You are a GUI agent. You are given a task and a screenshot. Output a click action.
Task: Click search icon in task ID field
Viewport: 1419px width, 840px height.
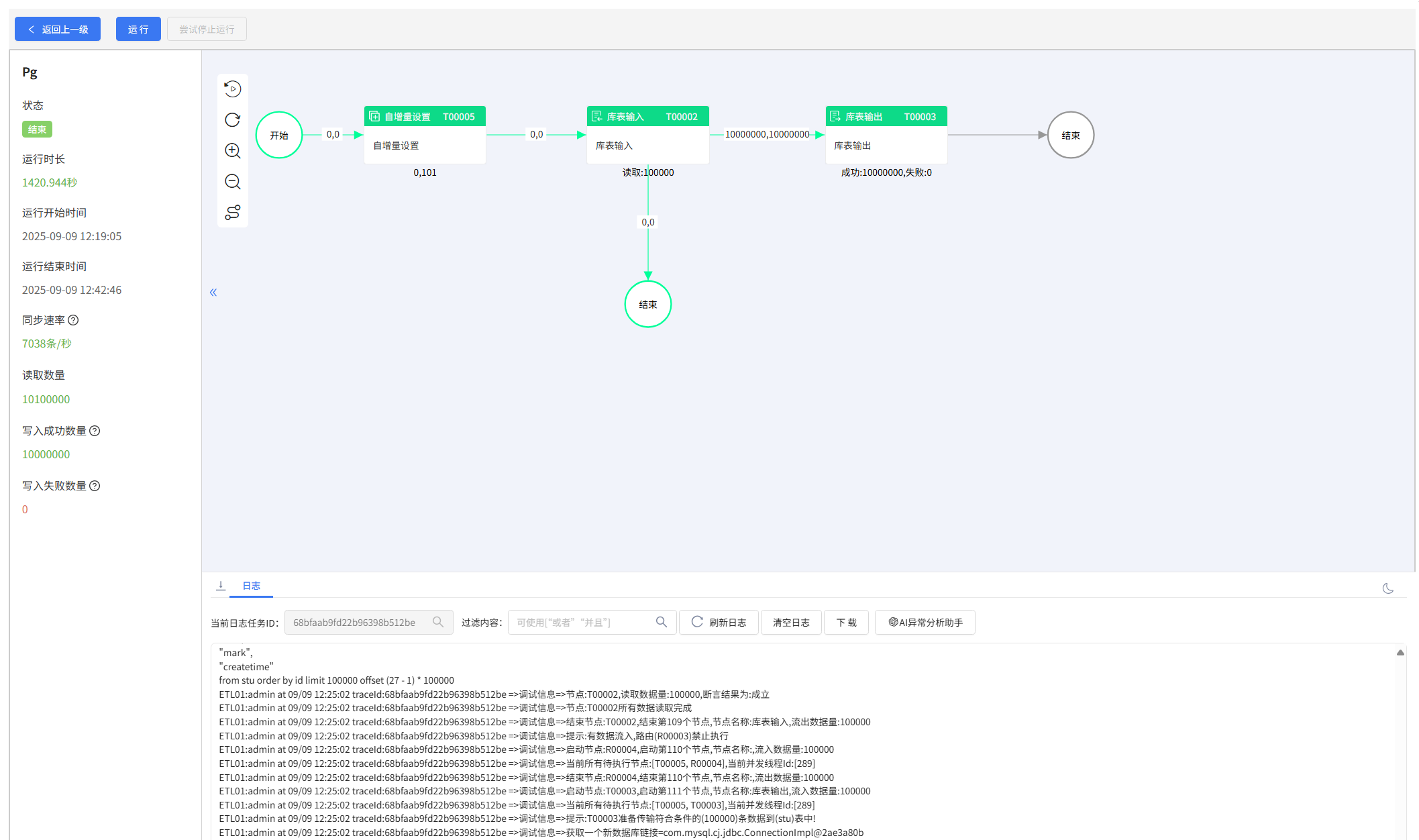(x=438, y=622)
